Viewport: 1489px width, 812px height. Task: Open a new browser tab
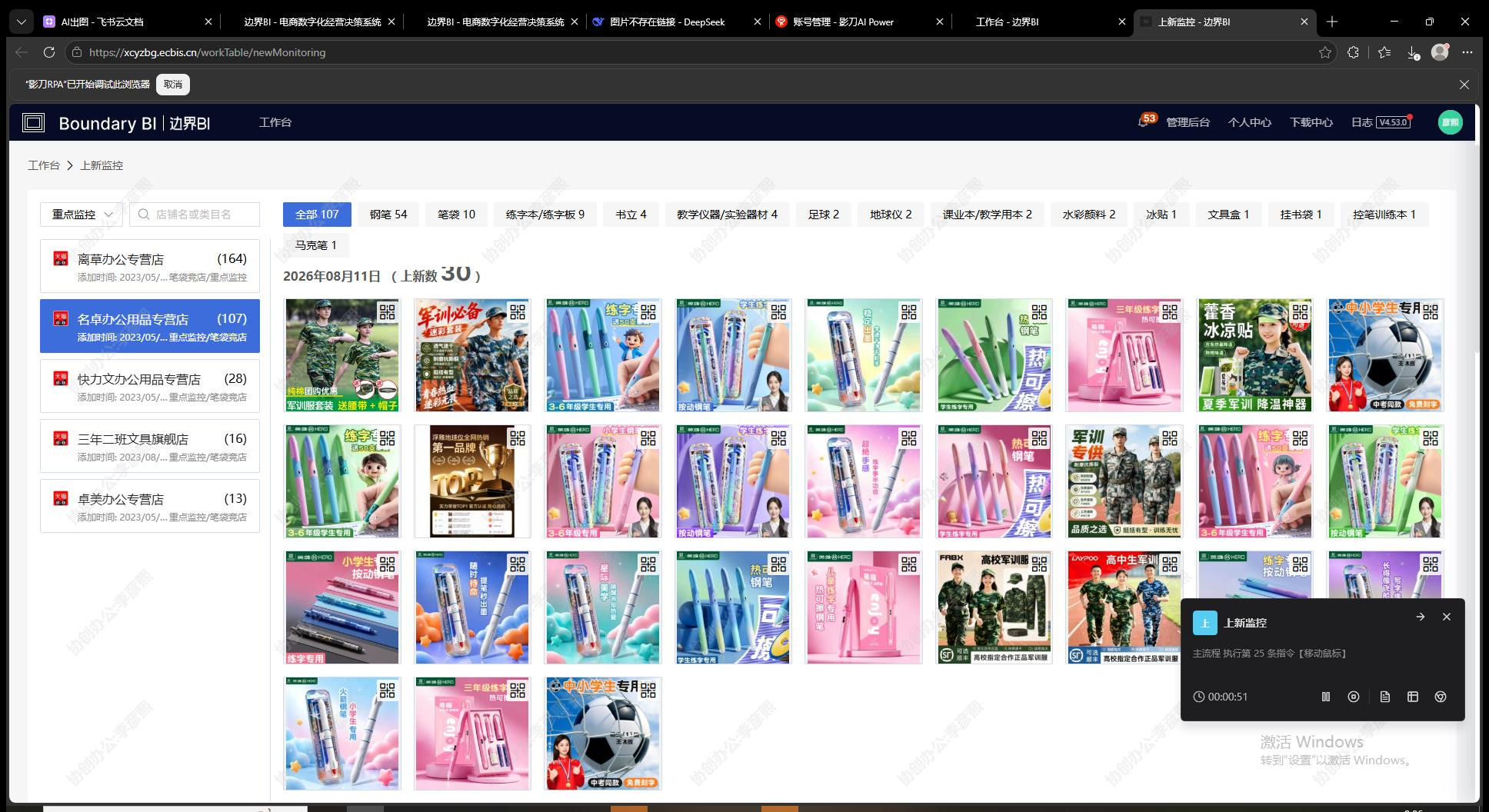[1332, 22]
